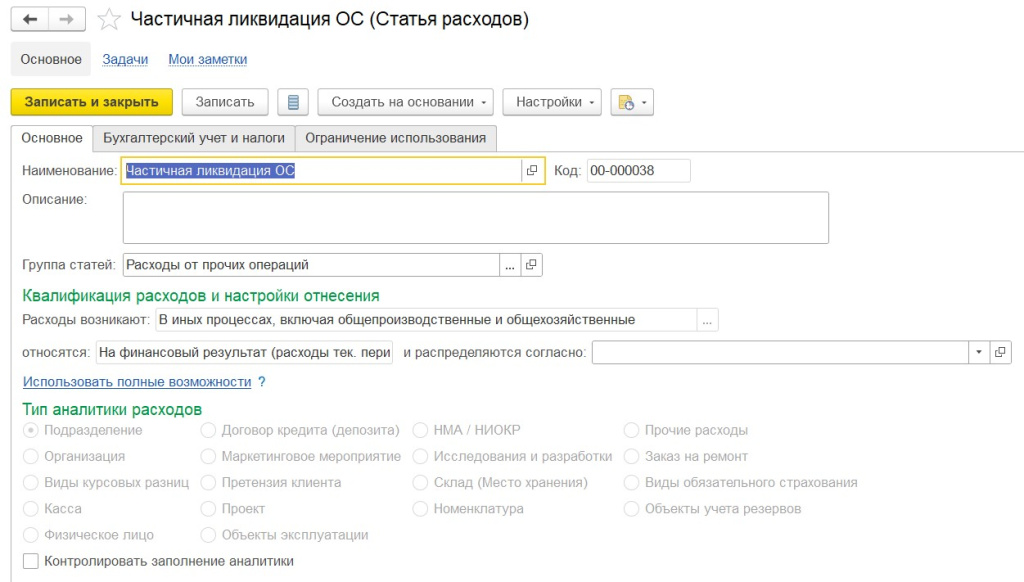Select Касса radio button
The height and width of the screenshot is (582, 1024).
pyautogui.click(x=31, y=509)
